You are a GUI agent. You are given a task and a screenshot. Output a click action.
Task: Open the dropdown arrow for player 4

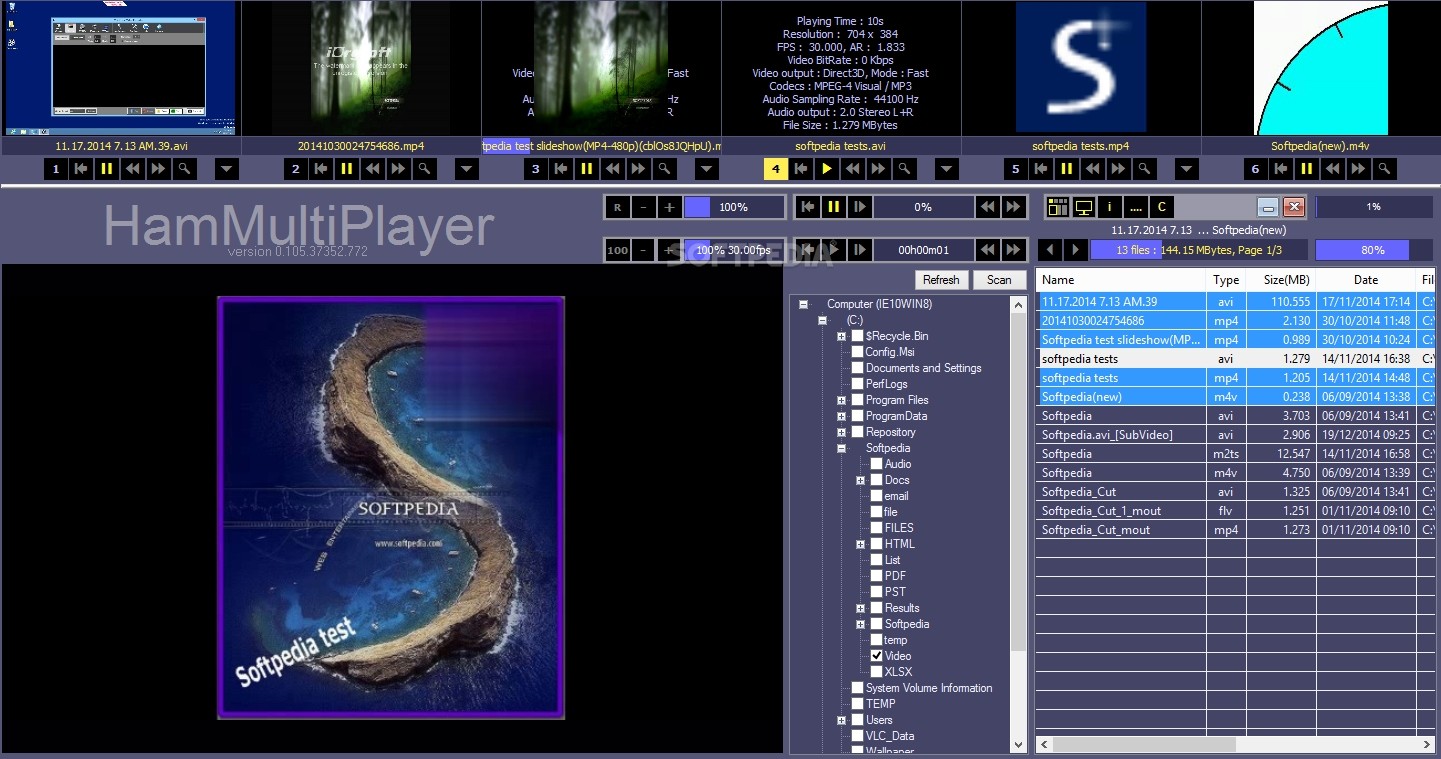click(947, 169)
